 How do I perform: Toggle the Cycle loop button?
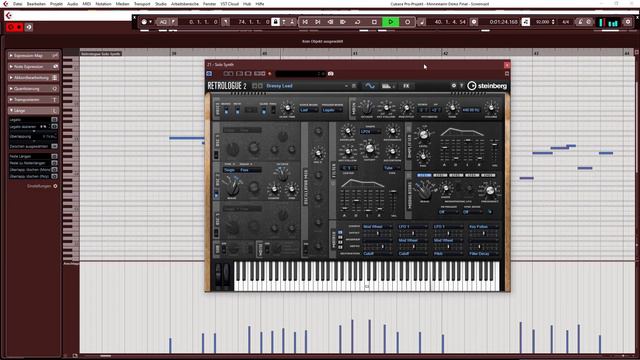(357, 22)
